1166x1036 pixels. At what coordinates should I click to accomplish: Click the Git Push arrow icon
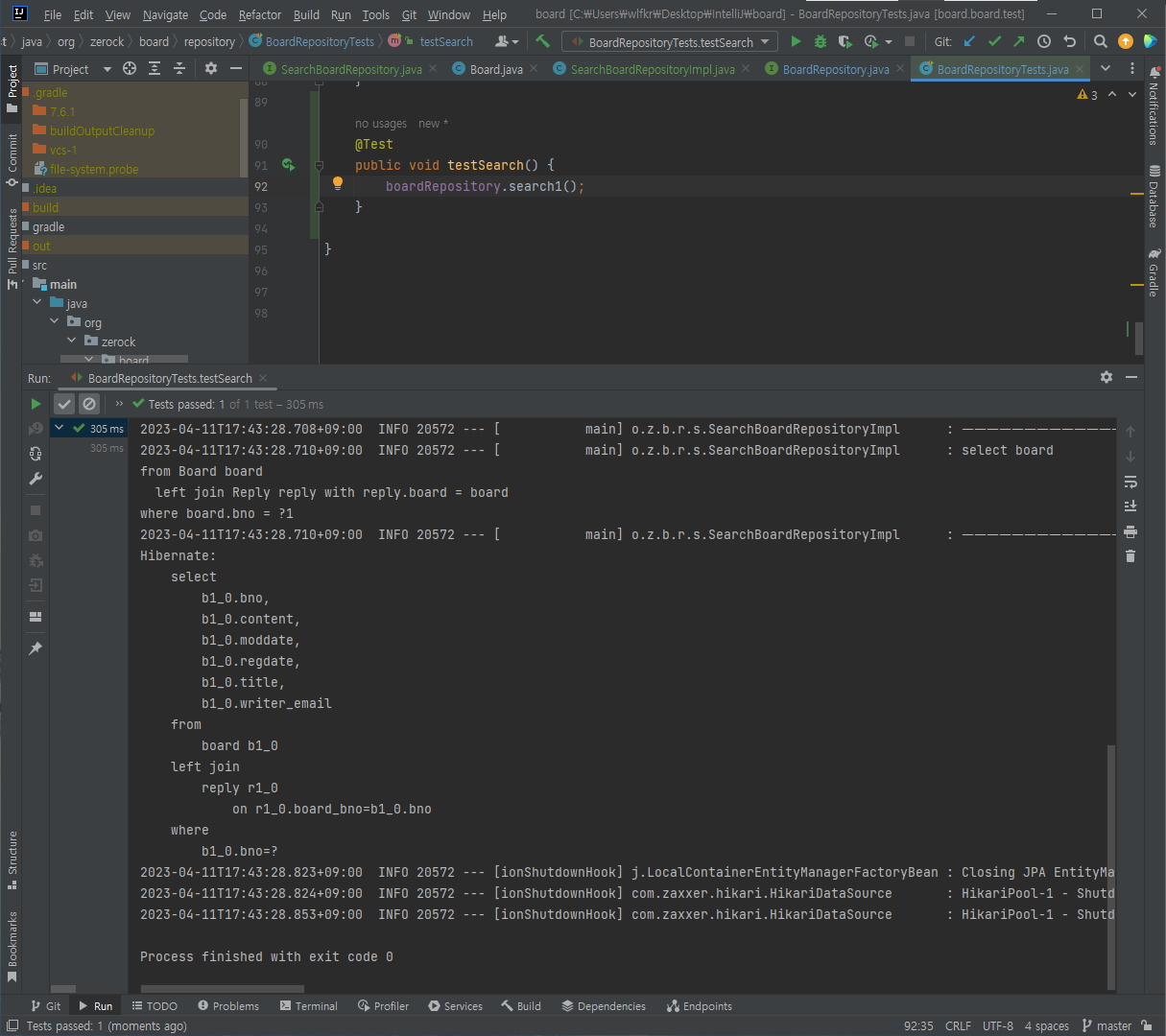point(1019,41)
